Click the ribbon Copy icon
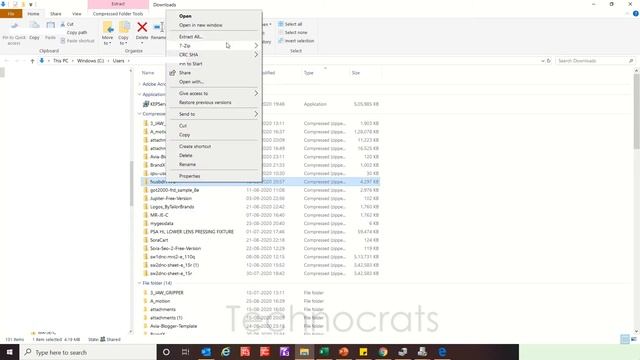This screenshot has height=360, width=640. click(34, 26)
